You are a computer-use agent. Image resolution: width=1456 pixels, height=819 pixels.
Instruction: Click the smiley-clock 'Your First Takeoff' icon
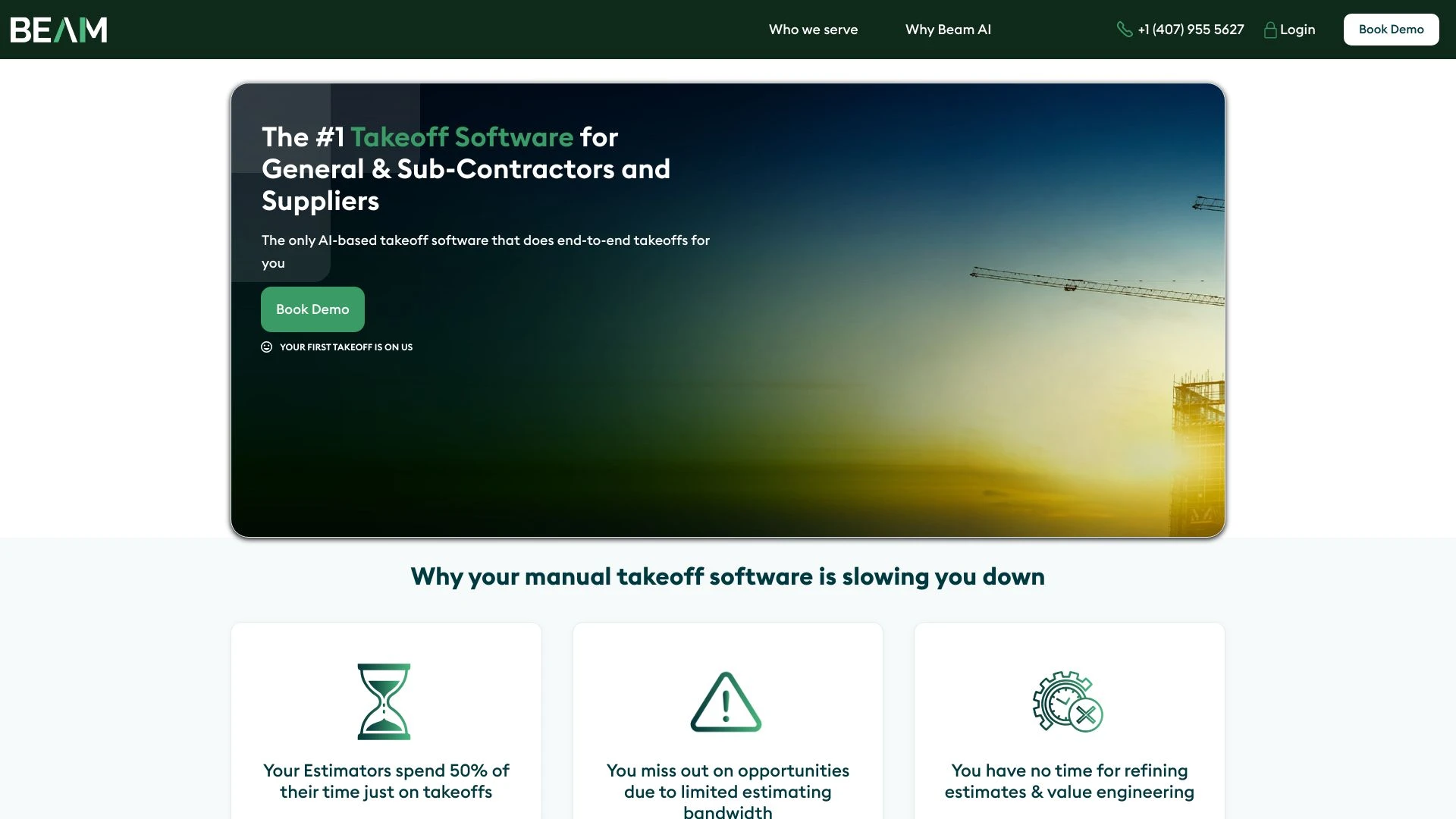[266, 348]
